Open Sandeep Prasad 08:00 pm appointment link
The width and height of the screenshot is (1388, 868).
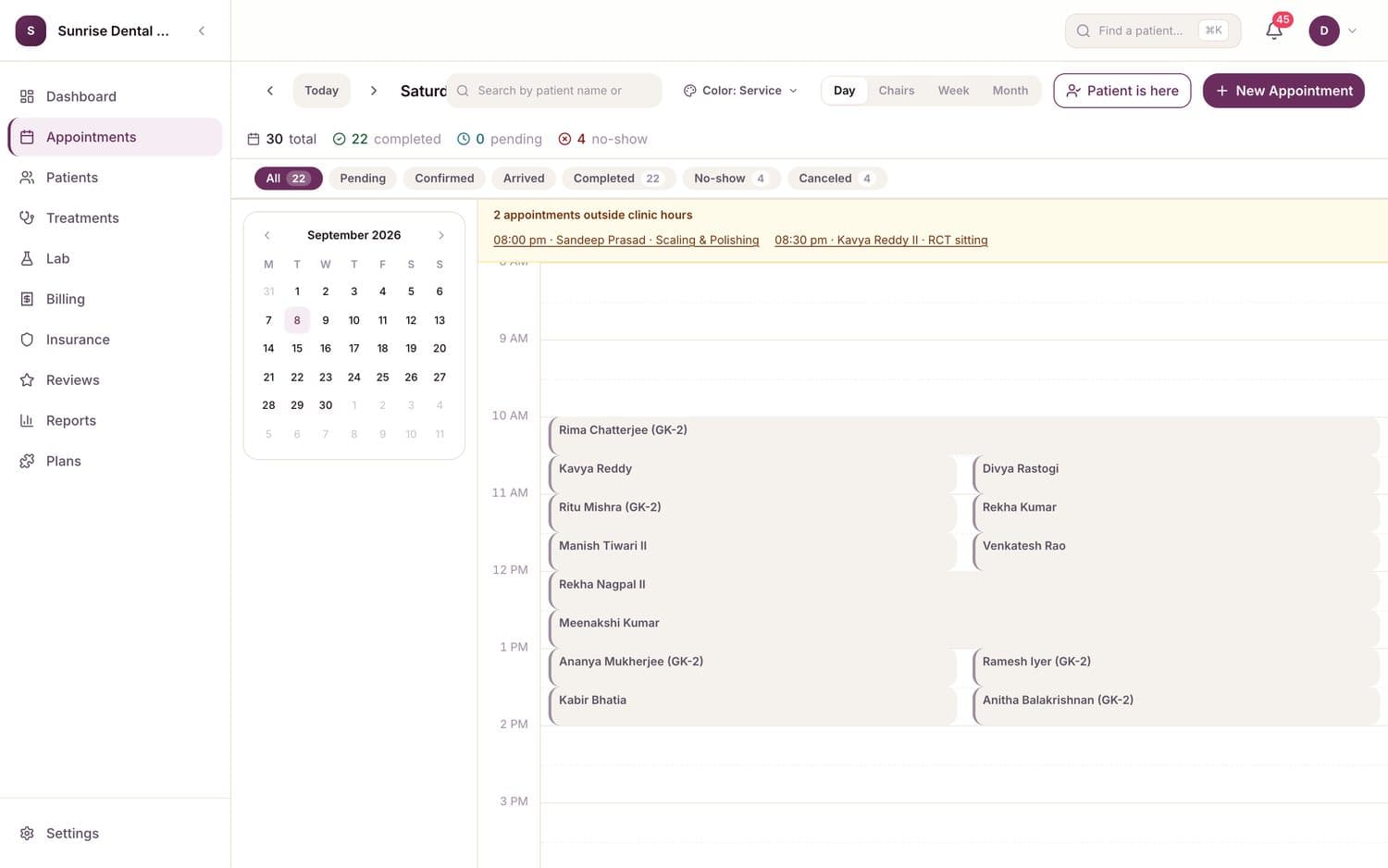[626, 240]
